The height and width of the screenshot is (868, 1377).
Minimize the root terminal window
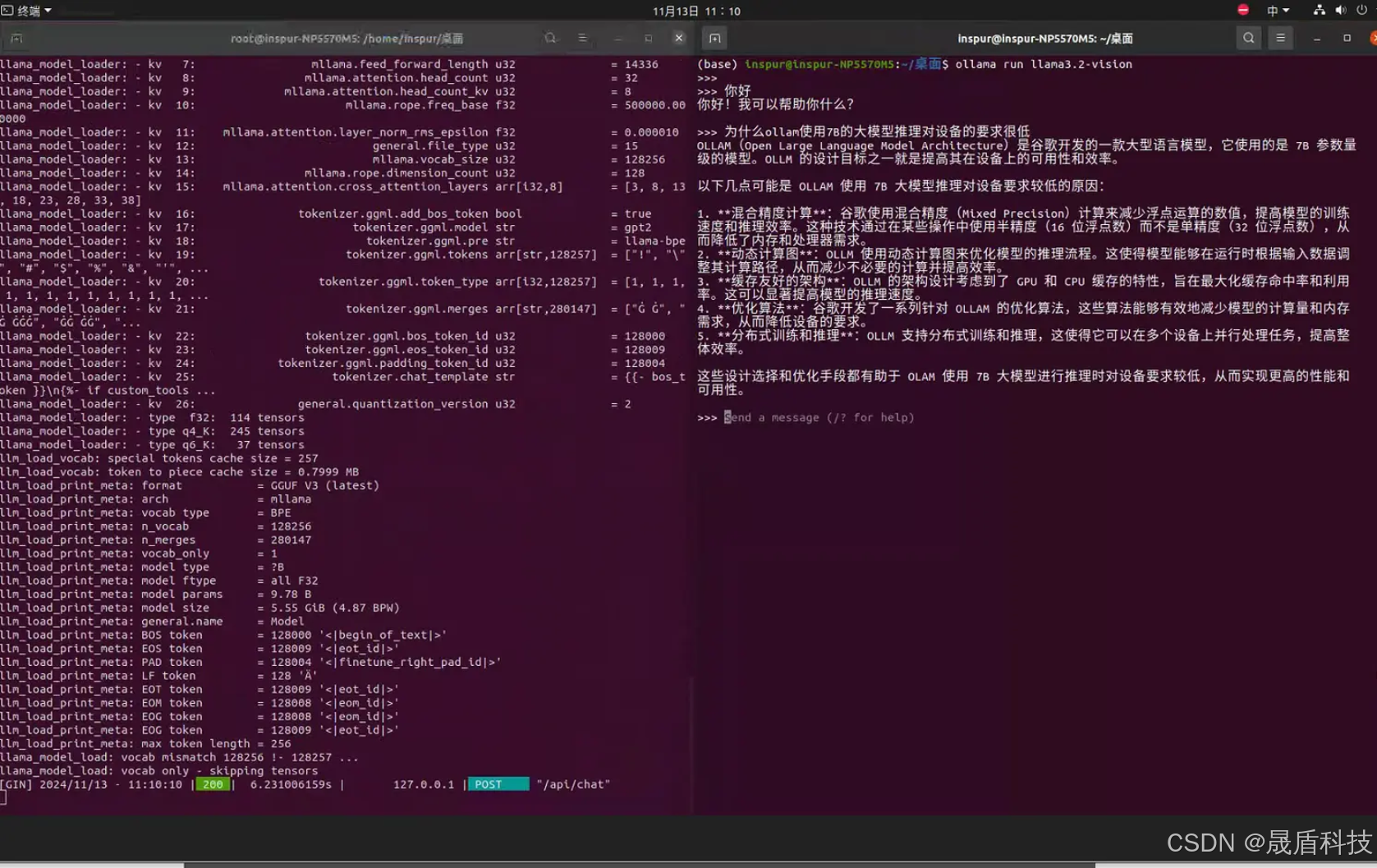tap(618, 38)
